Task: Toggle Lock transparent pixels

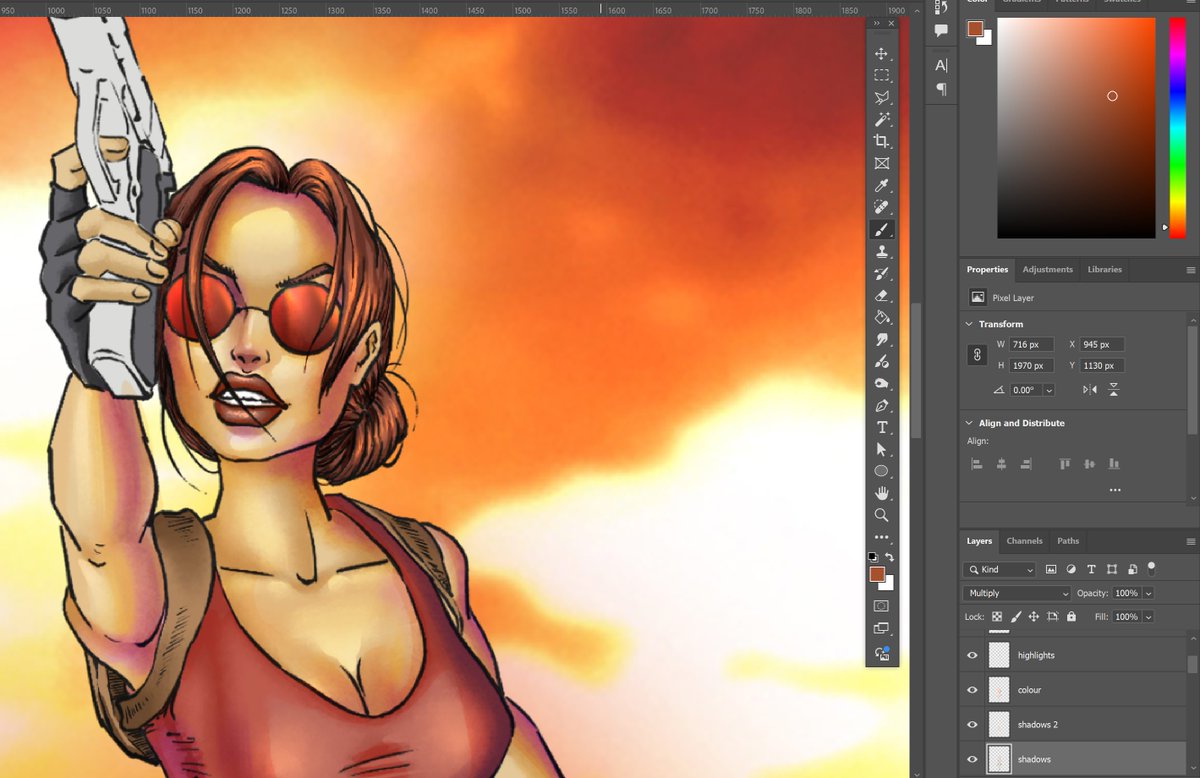Action: 997,617
